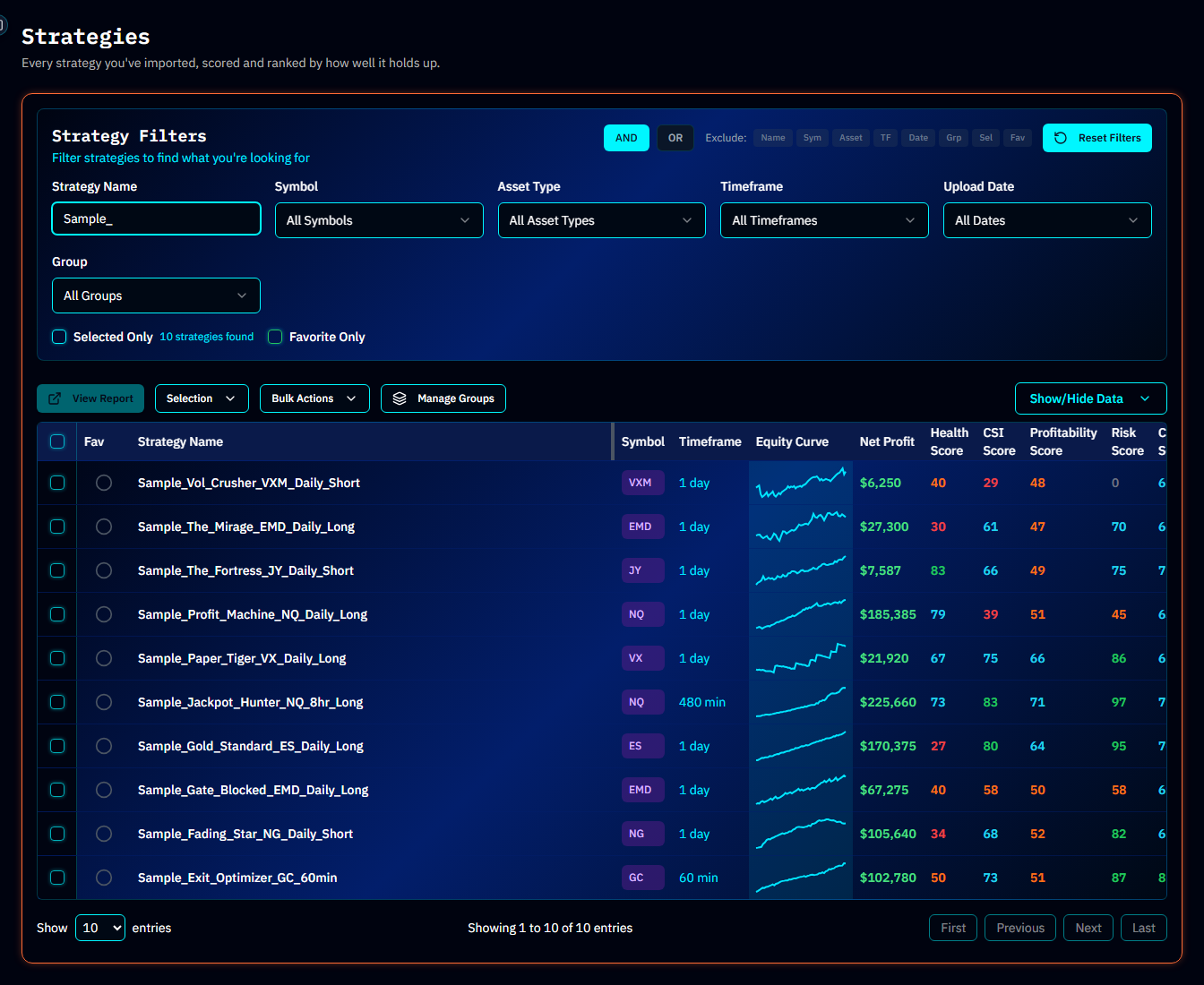The width and height of the screenshot is (1204, 985).
Task: Enable the Favorite Only checkbox
Action: [275, 337]
